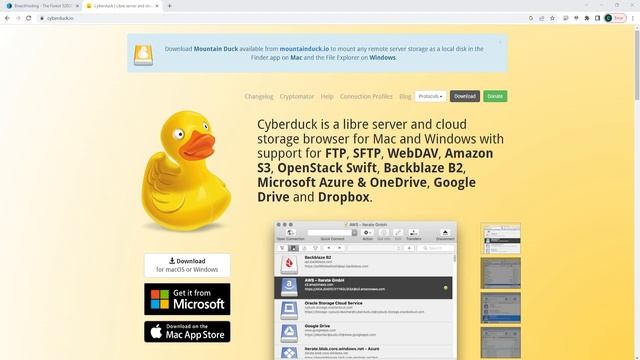
Task: Expand the Protocols dropdown
Action: coord(431,96)
